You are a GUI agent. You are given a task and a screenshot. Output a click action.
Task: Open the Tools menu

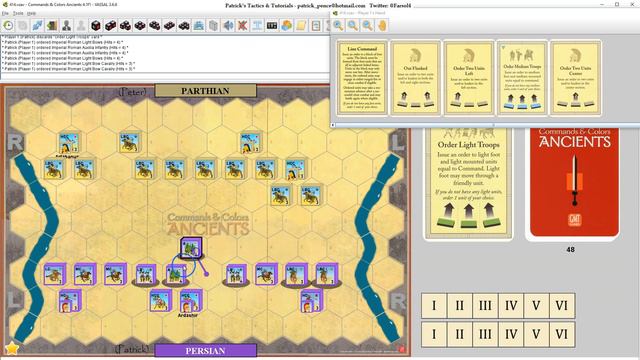pyautogui.click(x=18, y=13)
